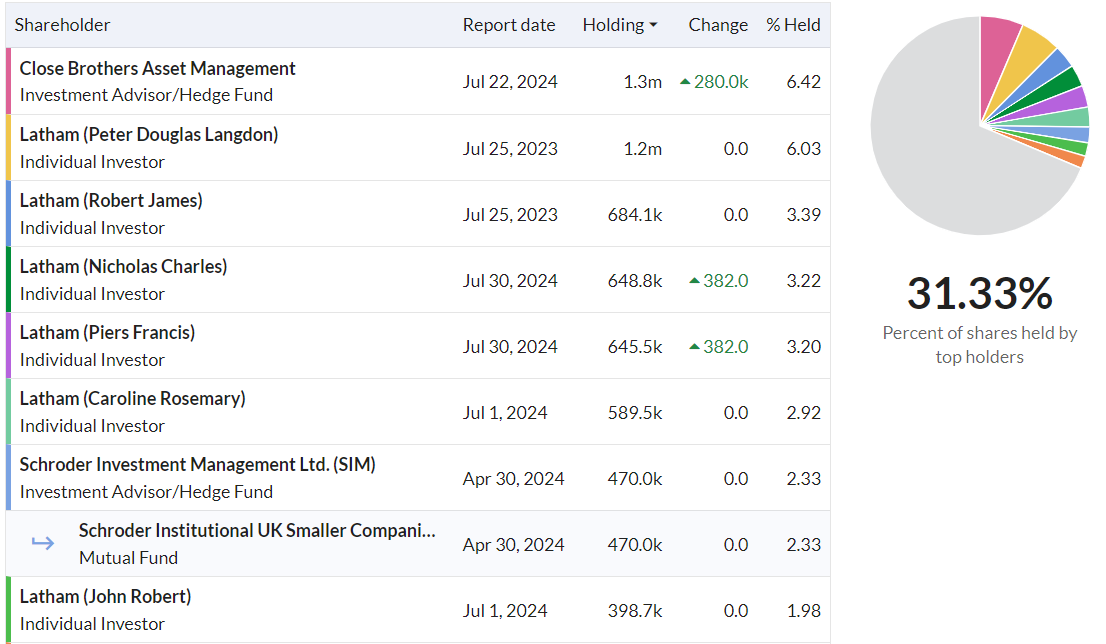
Task: Click 'Investment Advisor/Hedge Fund' under Close Brothers
Action: (x=146, y=95)
